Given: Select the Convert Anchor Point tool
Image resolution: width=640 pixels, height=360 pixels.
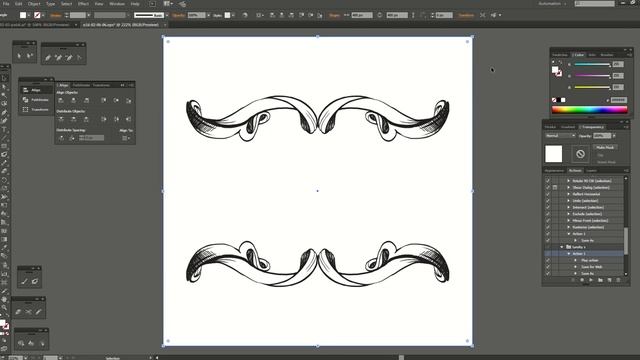Looking at the screenshot, I should click(79, 58).
